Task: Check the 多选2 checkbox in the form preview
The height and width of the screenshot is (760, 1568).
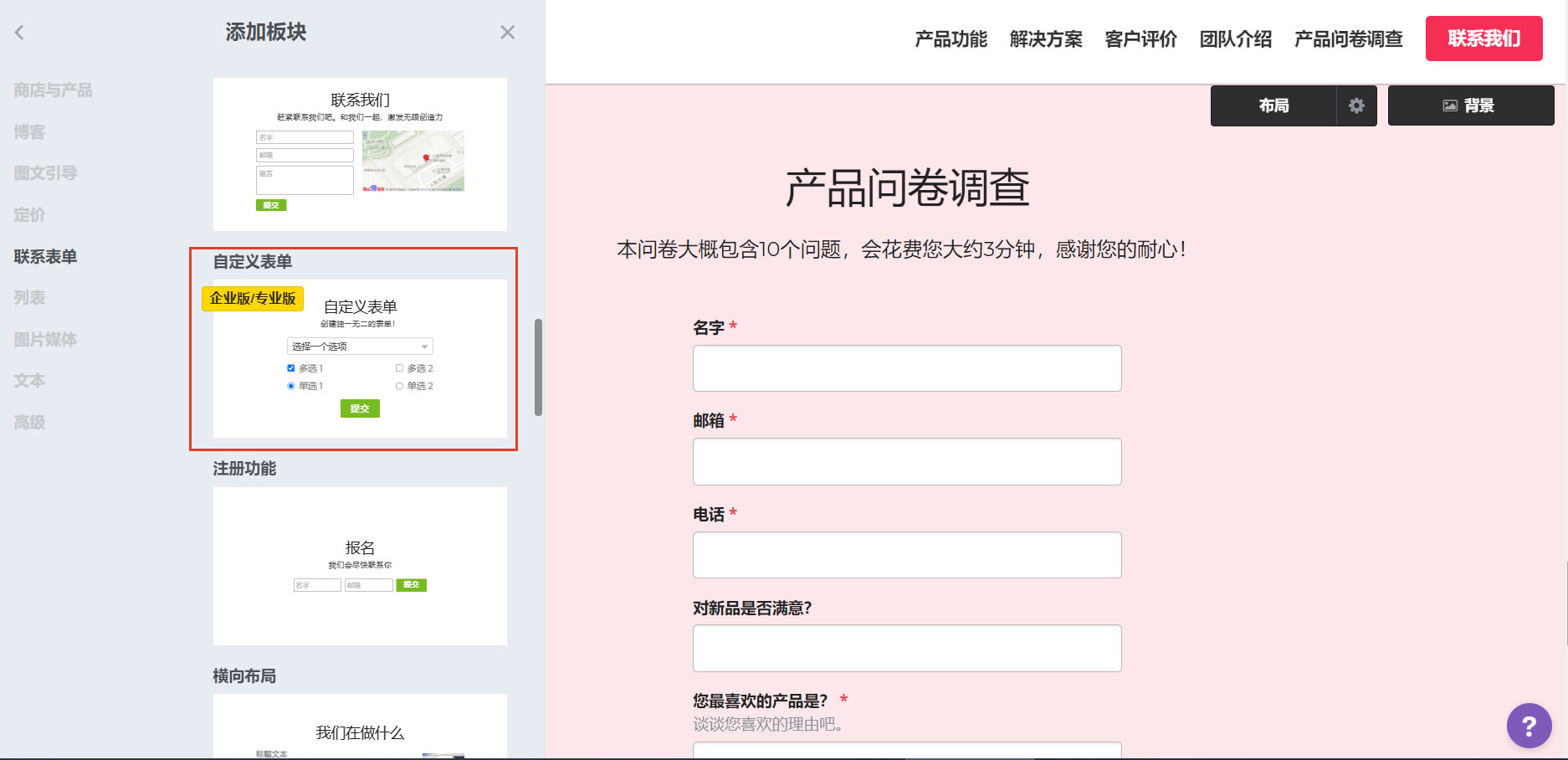Action: pyautogui.click(x=399, y=367)
